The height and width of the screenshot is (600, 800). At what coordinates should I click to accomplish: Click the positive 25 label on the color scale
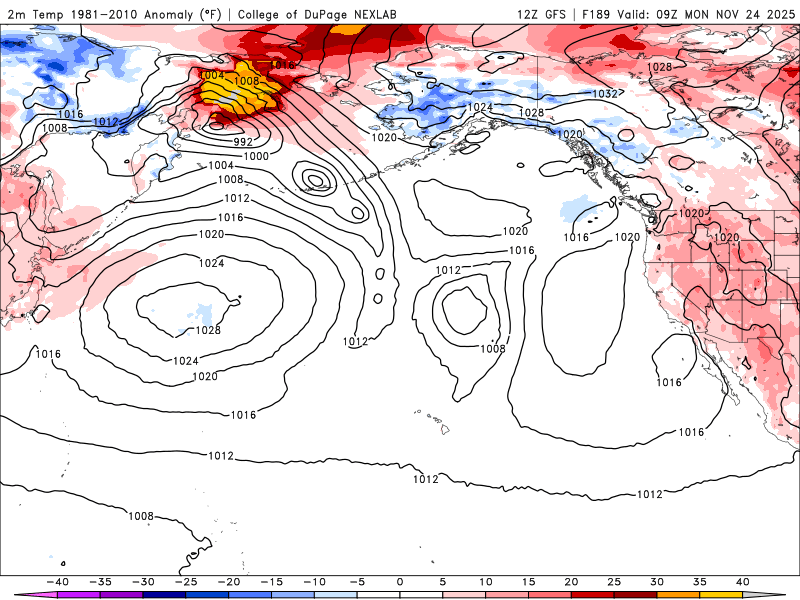click(614, 582)
